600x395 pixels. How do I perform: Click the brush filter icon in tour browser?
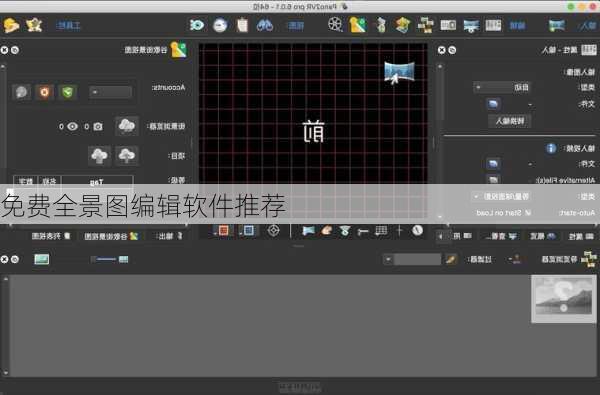click(x=451, y=260)
